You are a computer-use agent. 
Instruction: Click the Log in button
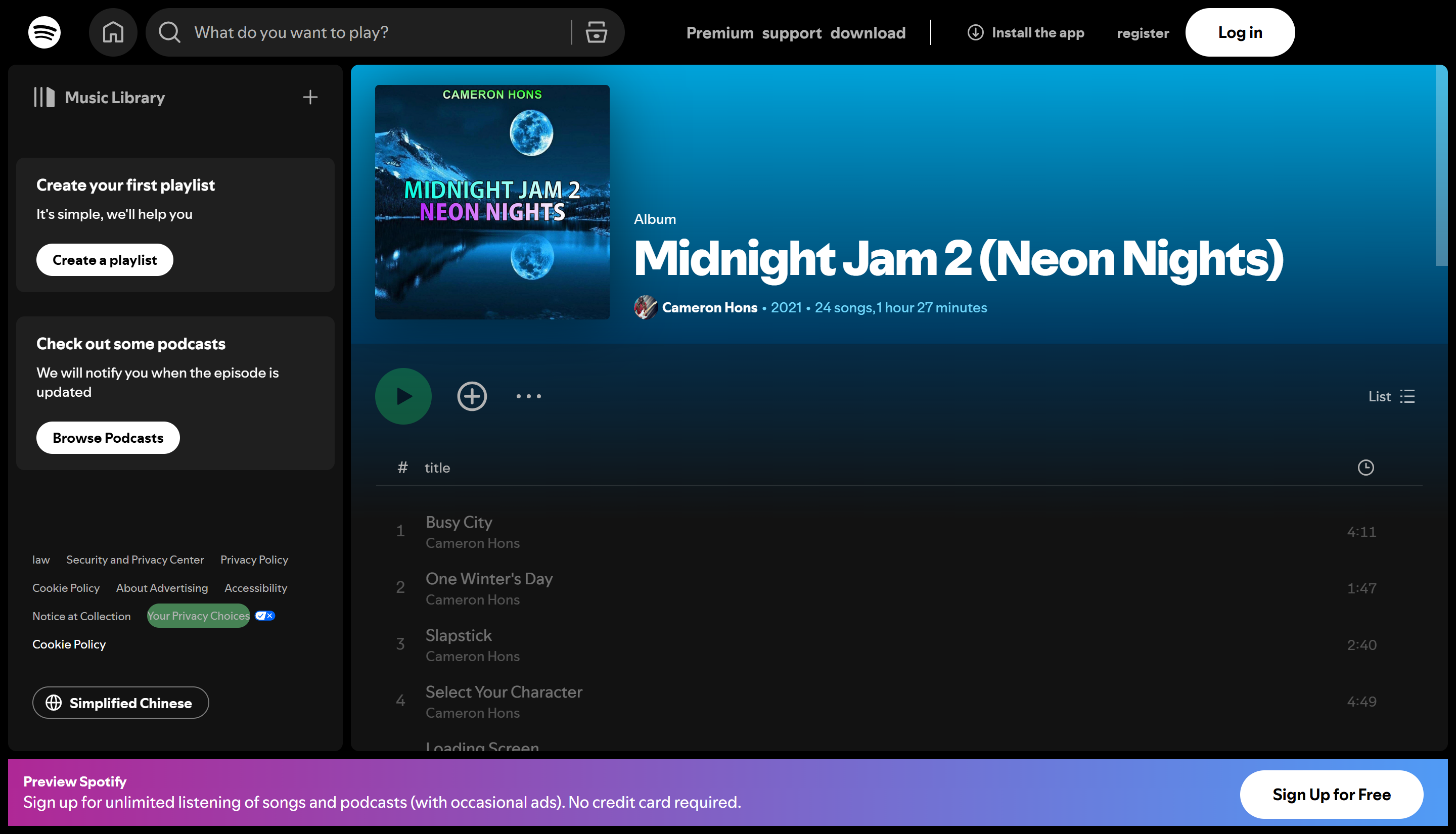tap(1240, 33)
